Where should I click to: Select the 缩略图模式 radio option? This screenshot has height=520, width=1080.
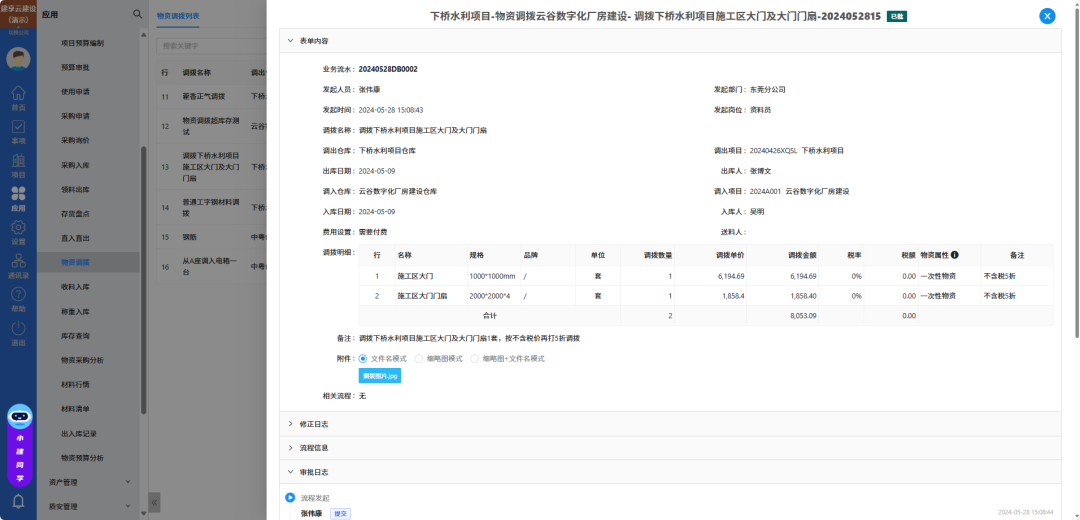coord(419,358)
